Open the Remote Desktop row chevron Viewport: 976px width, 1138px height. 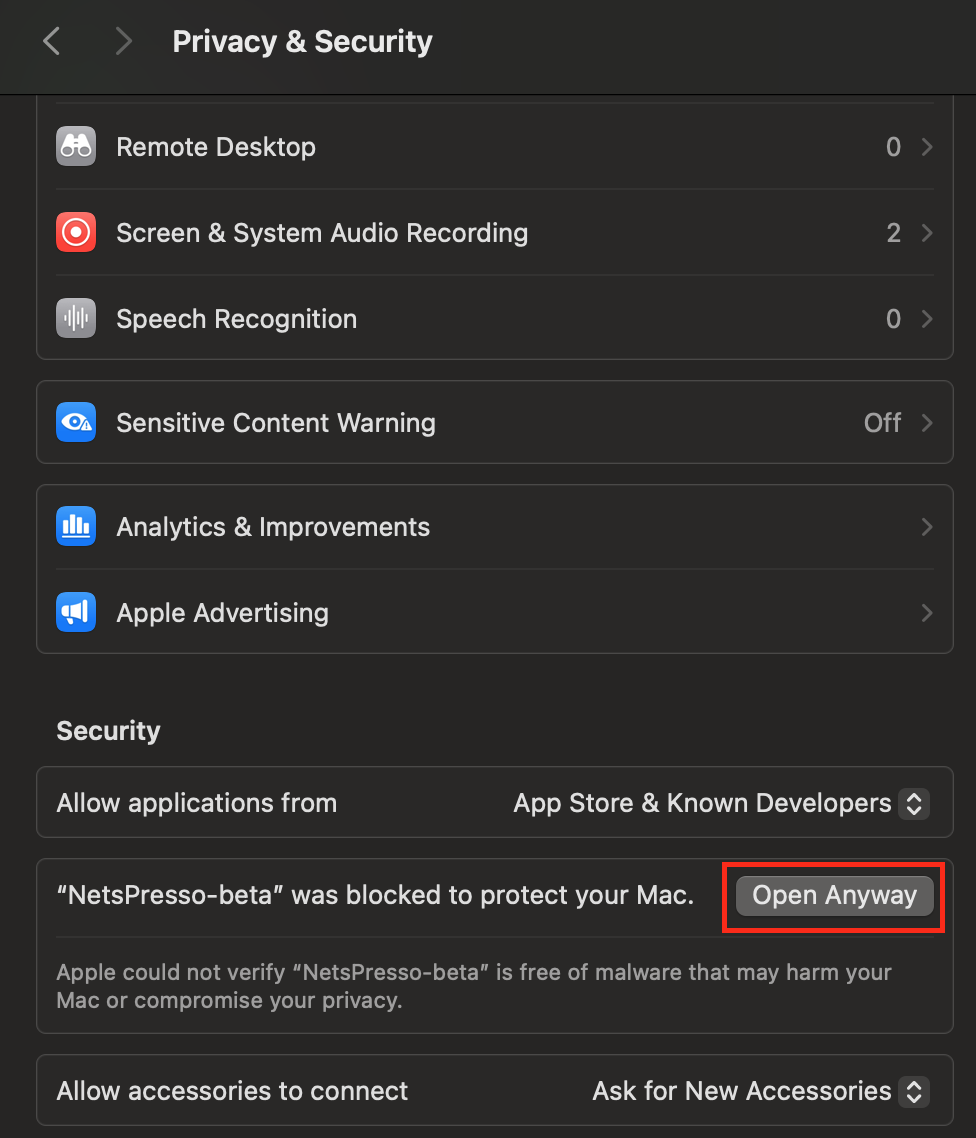(927, 147)
